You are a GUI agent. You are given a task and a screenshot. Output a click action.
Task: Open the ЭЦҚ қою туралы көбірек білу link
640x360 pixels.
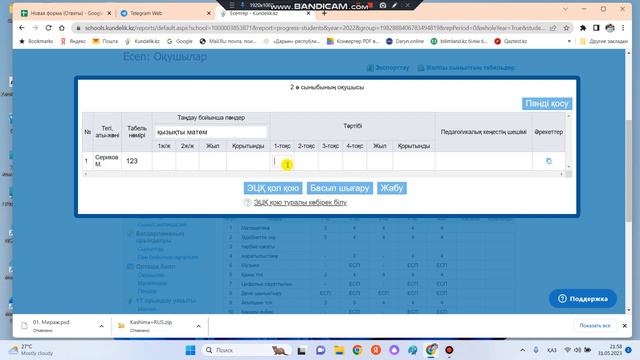coord(300,202)
